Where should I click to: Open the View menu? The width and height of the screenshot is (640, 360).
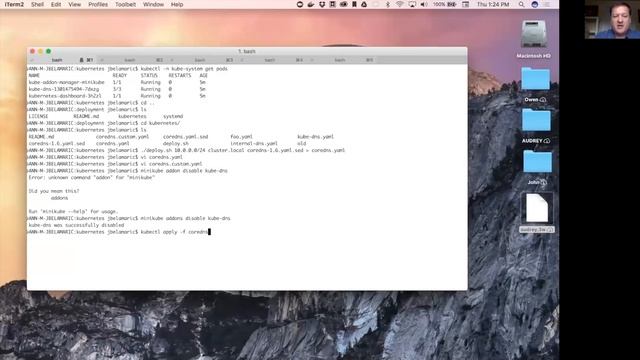click(x=74, y=4)
